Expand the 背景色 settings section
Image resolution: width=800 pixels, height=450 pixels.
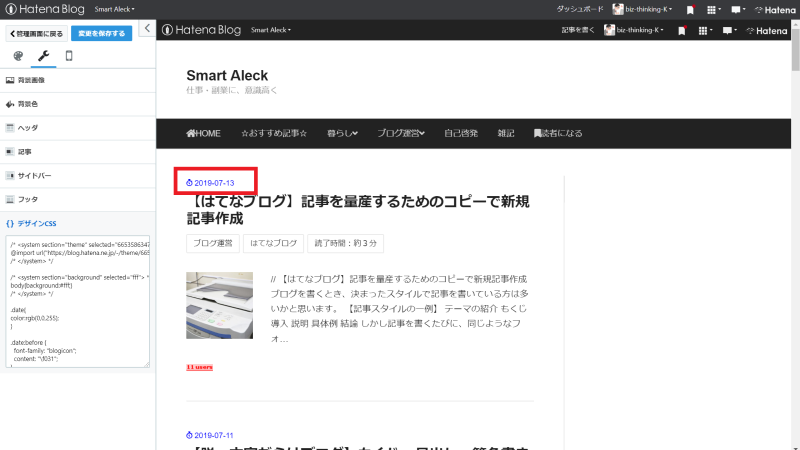coord(78,104)
